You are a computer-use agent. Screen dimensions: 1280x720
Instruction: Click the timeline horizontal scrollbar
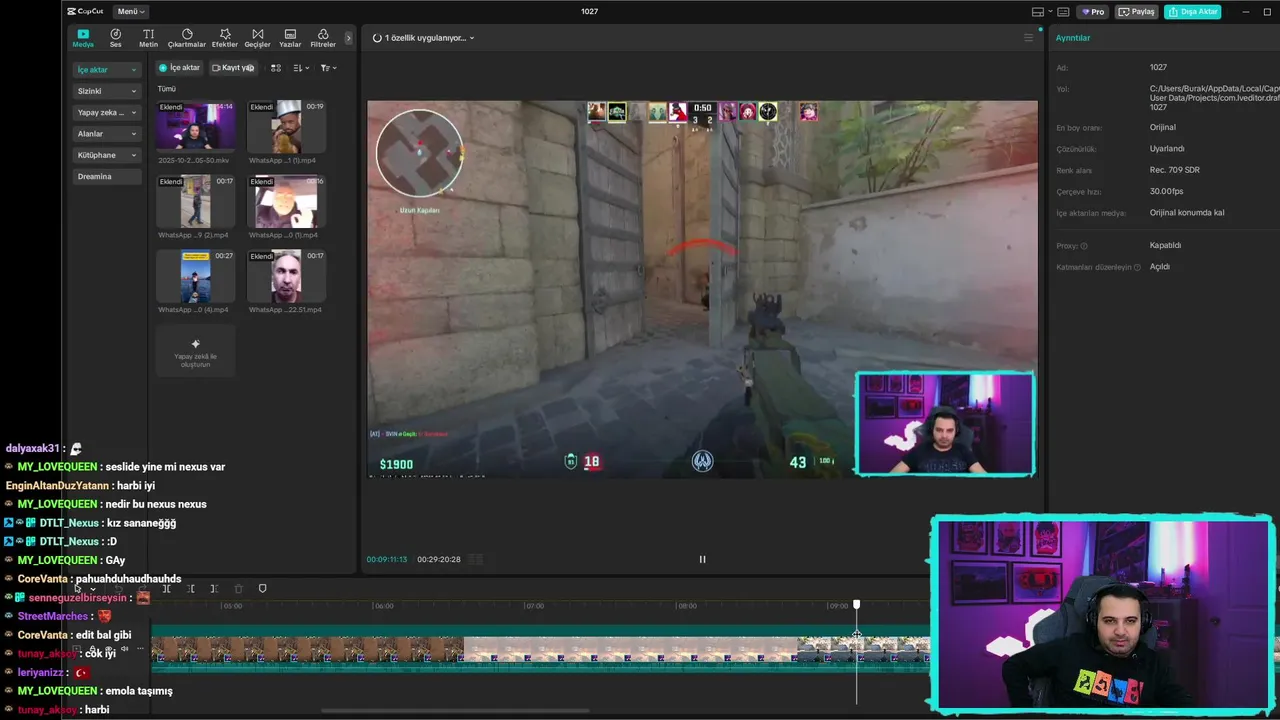tap(455, 711)
